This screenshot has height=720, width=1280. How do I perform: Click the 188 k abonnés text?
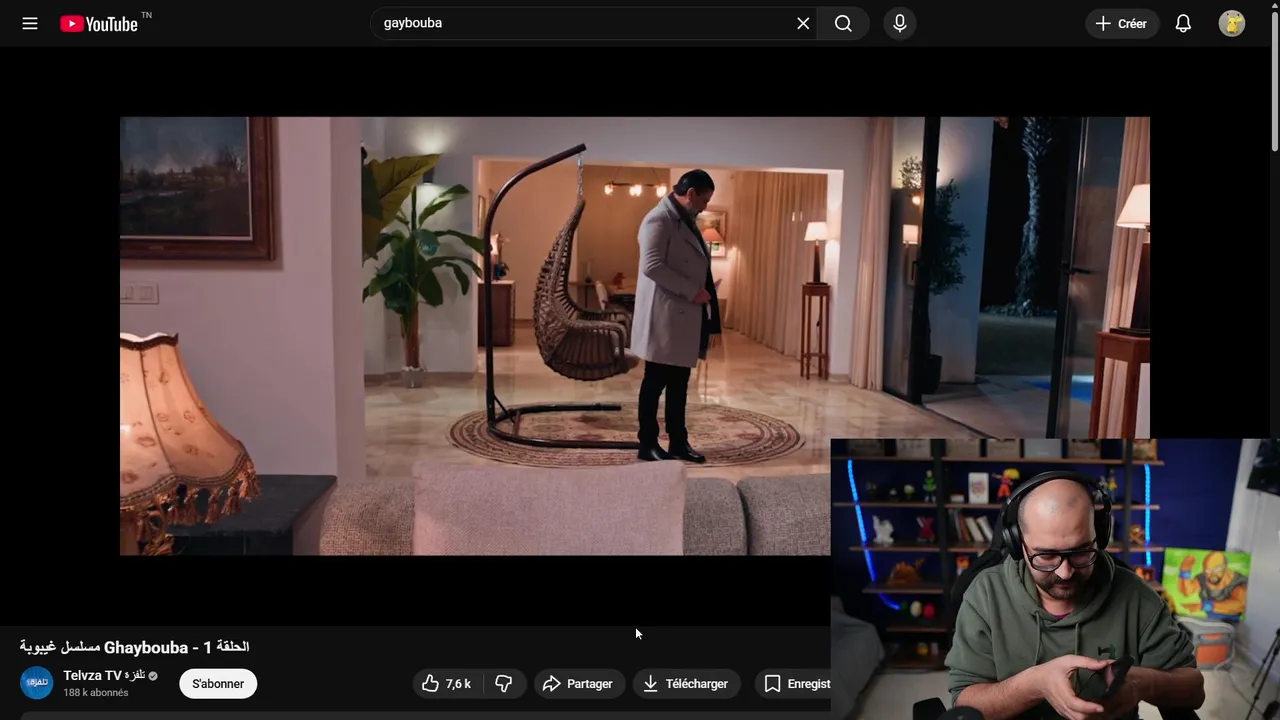pos(96,693)
